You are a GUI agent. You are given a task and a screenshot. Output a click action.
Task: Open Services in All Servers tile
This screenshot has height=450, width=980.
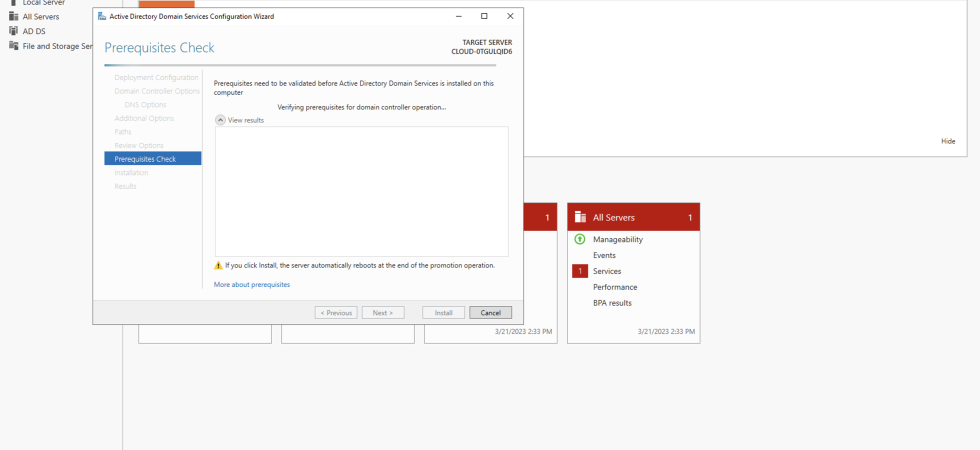607,271
